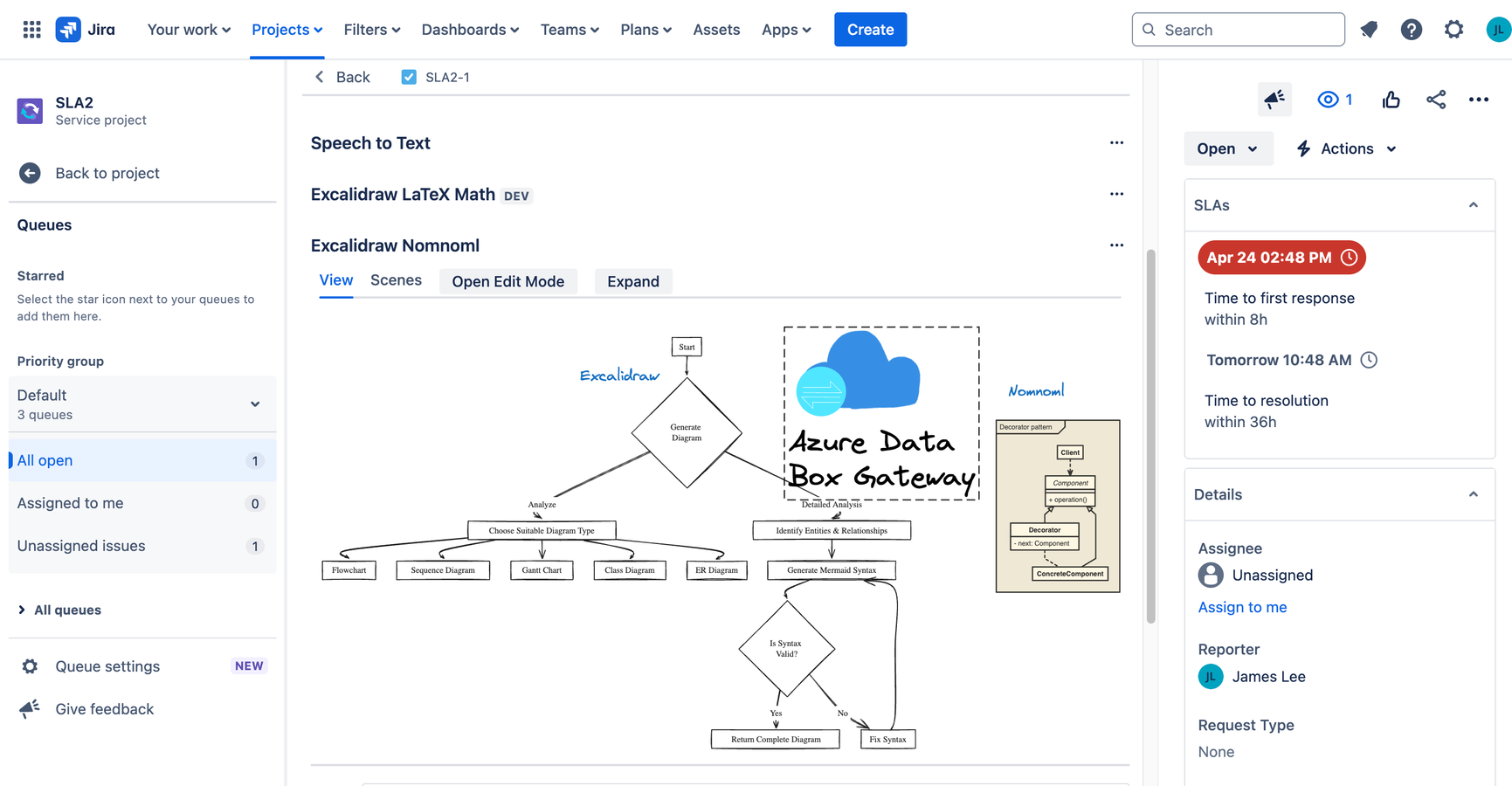Click the back chevron icon

[x=320, y=77]
